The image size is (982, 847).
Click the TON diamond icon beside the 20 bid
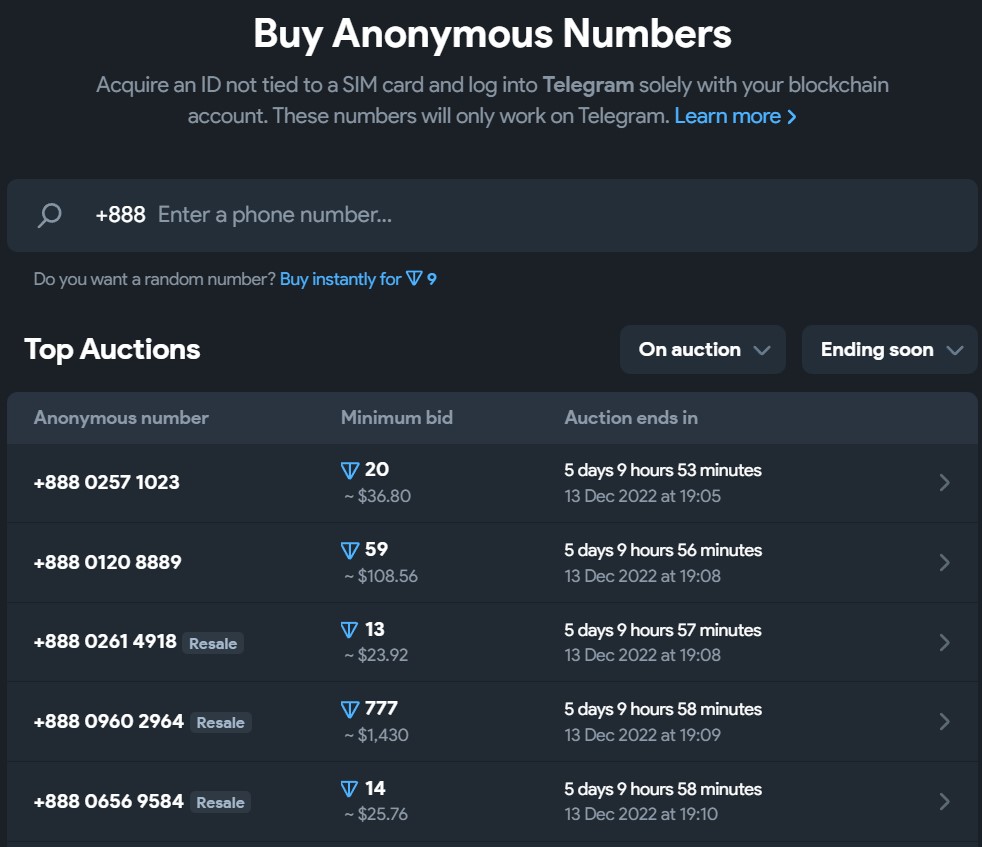coord(349,469)
